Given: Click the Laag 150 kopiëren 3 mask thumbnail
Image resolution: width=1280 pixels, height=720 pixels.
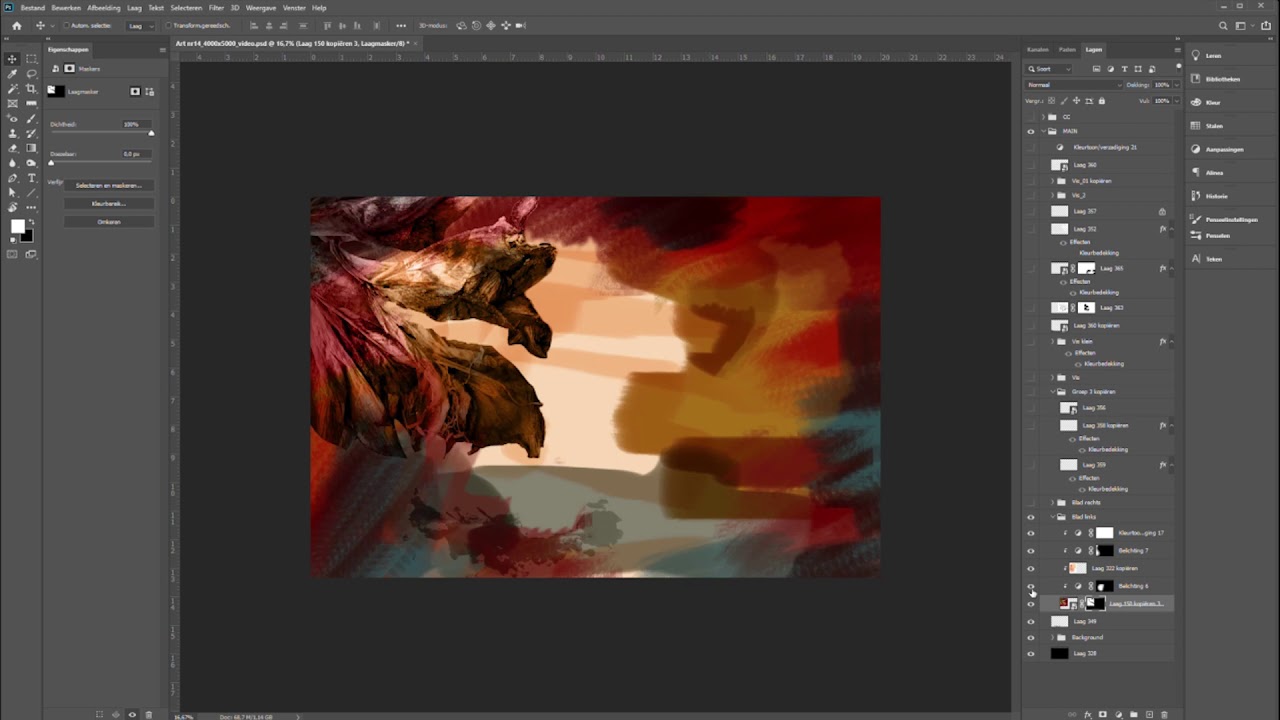Looking at the screenshot, I should [1096, 603].
